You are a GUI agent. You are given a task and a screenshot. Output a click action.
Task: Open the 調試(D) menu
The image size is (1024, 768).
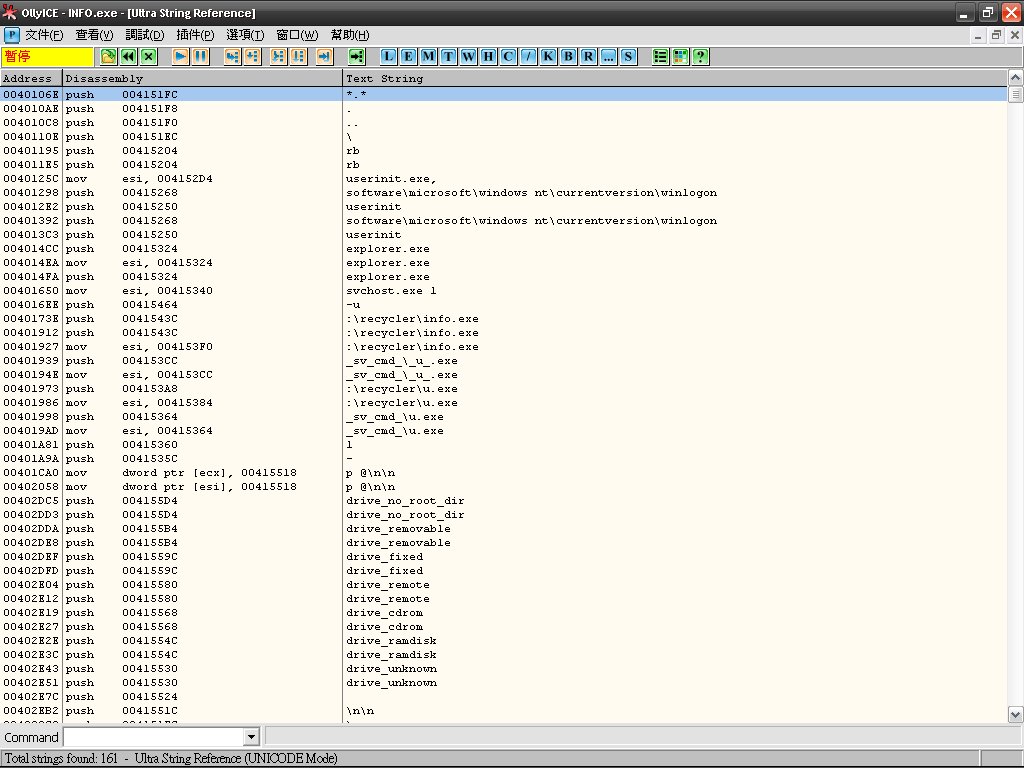click(144, 35)
